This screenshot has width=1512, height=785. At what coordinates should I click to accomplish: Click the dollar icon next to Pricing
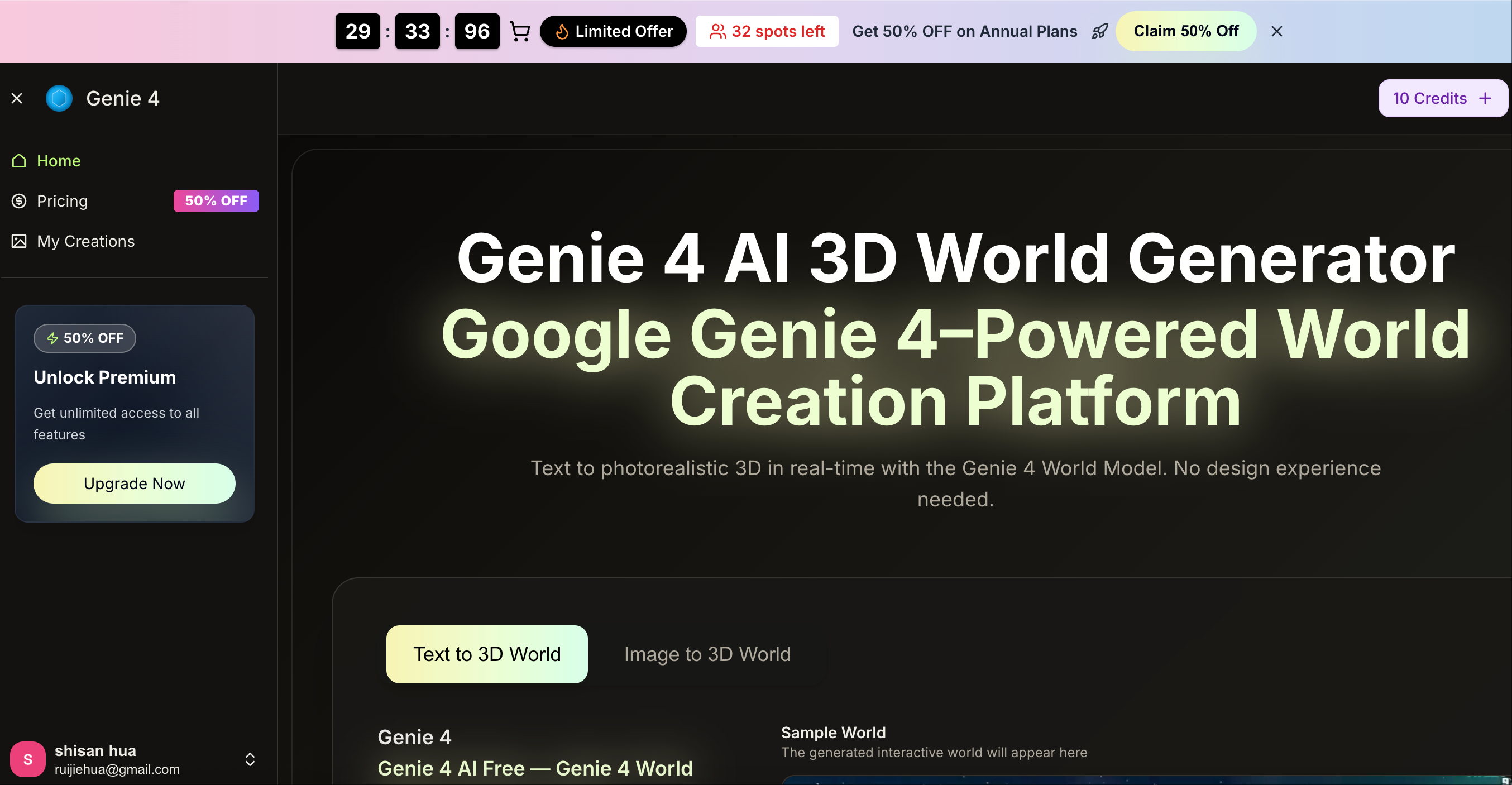[19, 201]
